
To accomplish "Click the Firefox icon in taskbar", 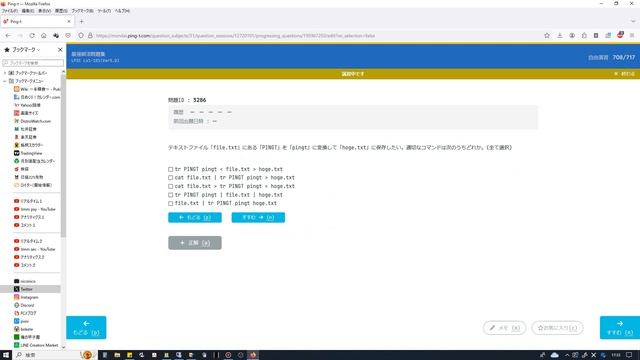I will (x=253, y=355).
